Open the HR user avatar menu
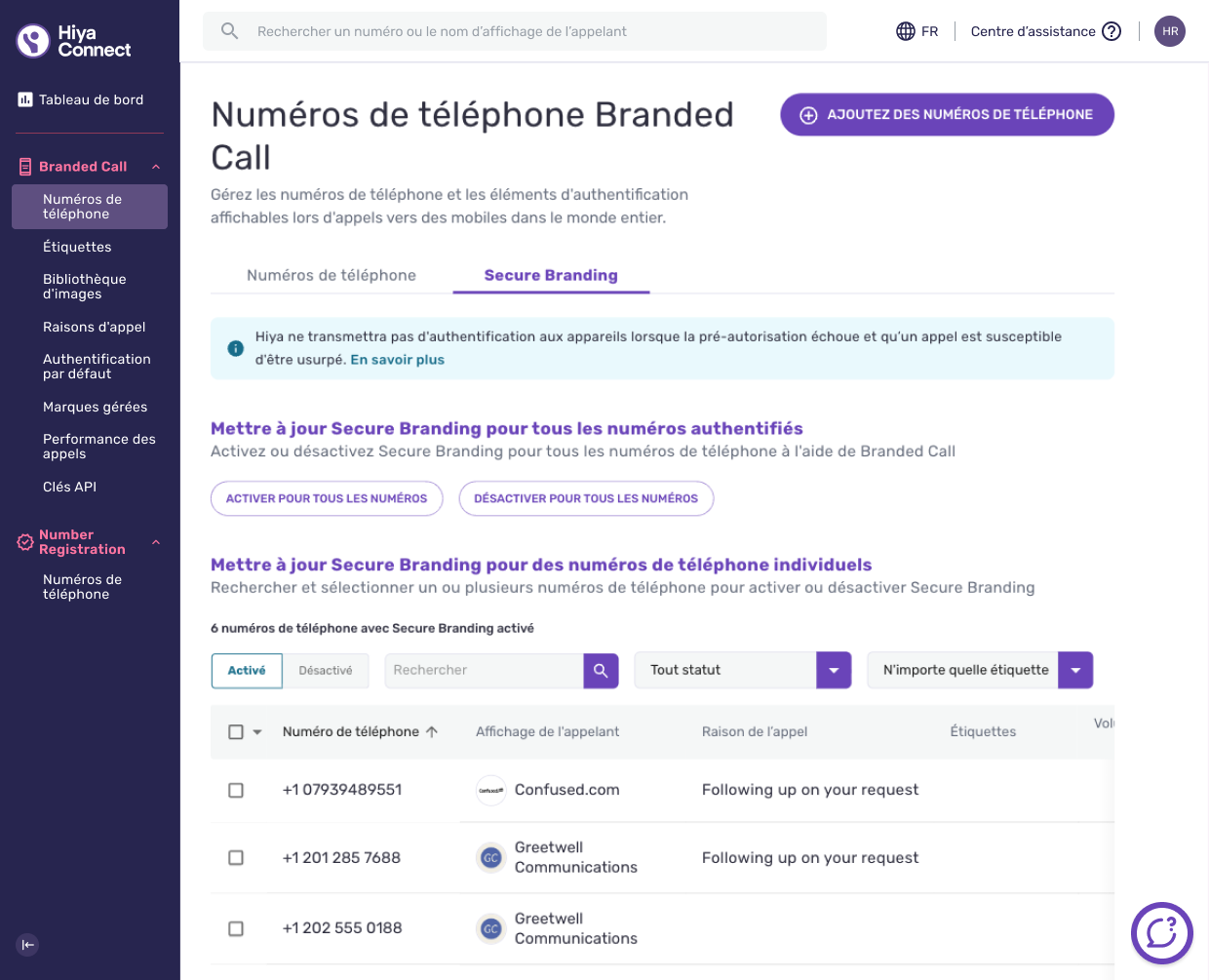The image size is (1209, 980). tap(1170, 31)
